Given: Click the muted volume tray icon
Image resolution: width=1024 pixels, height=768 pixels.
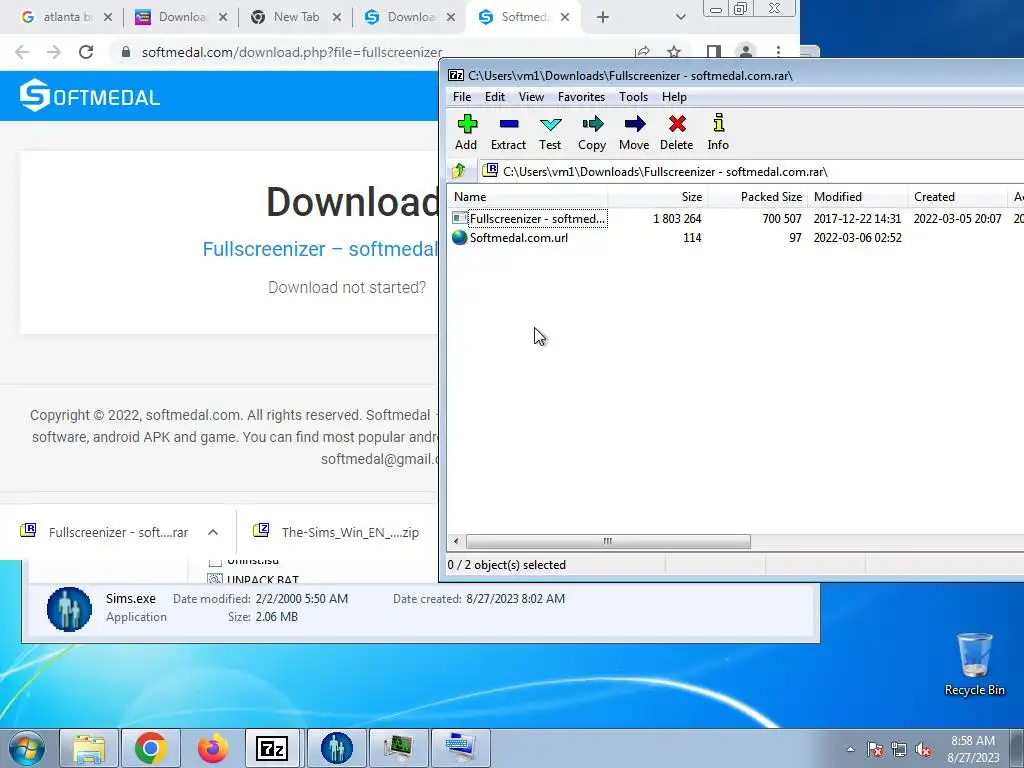Looking at the screenshot, I should (x=923, y=750).
